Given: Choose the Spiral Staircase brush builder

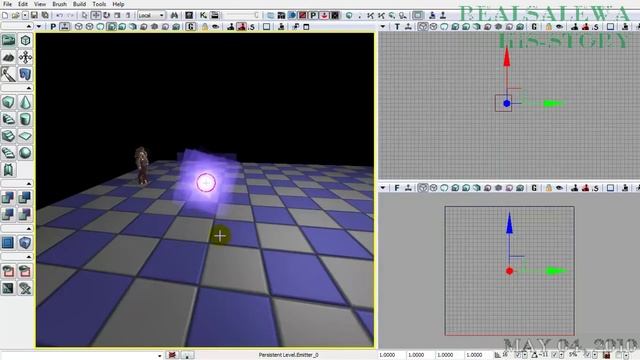Looking at the screenshot, I should [x=8, y=153].
